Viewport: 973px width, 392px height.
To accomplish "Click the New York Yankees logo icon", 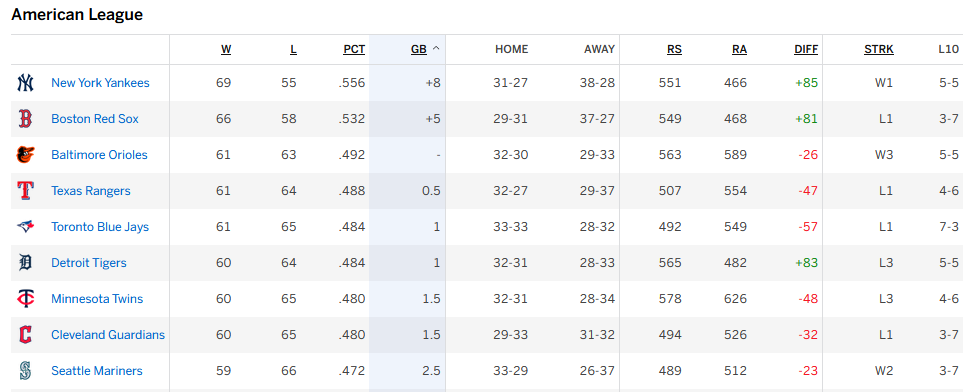I will coord(25,82).
